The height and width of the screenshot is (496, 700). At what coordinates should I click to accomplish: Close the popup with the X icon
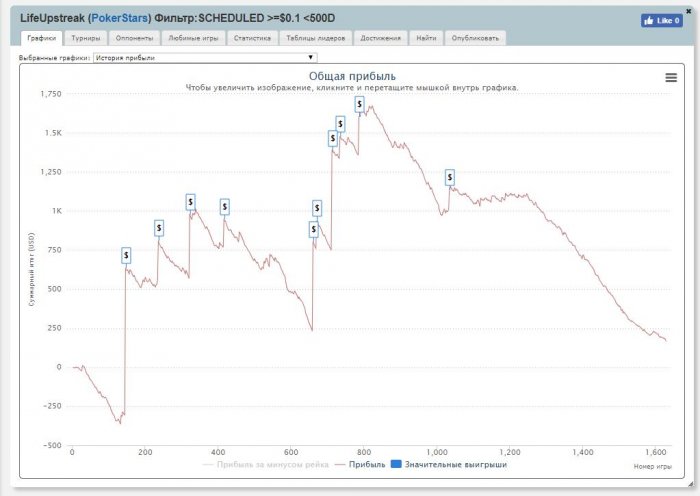click(688, 11)
